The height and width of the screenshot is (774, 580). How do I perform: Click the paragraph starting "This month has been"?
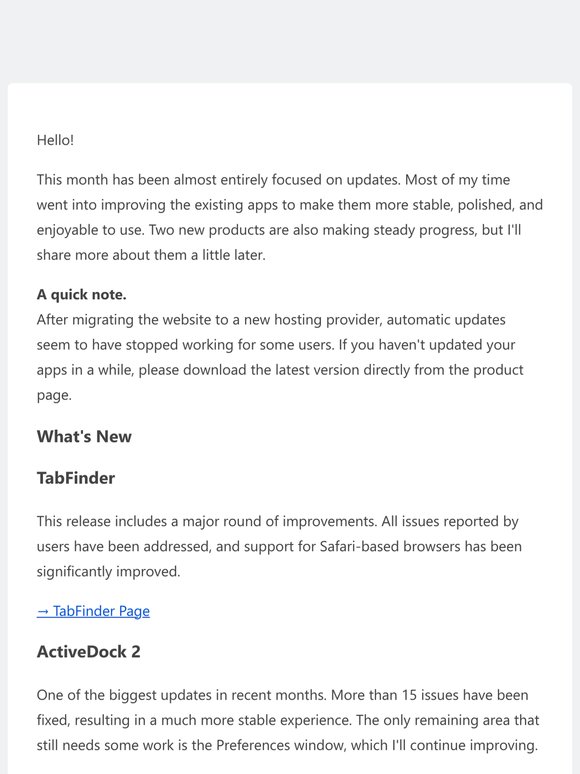(x=290, y=217)
